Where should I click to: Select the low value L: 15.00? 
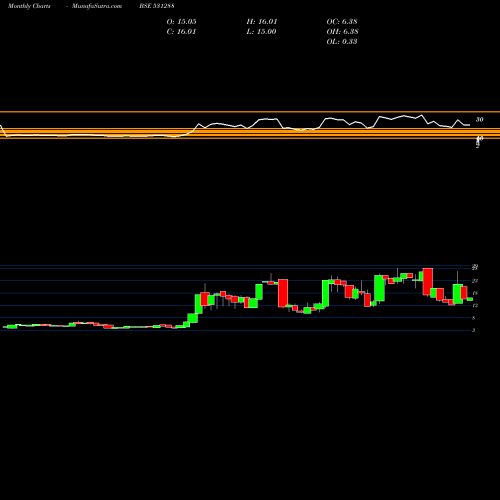click(261, 32)
